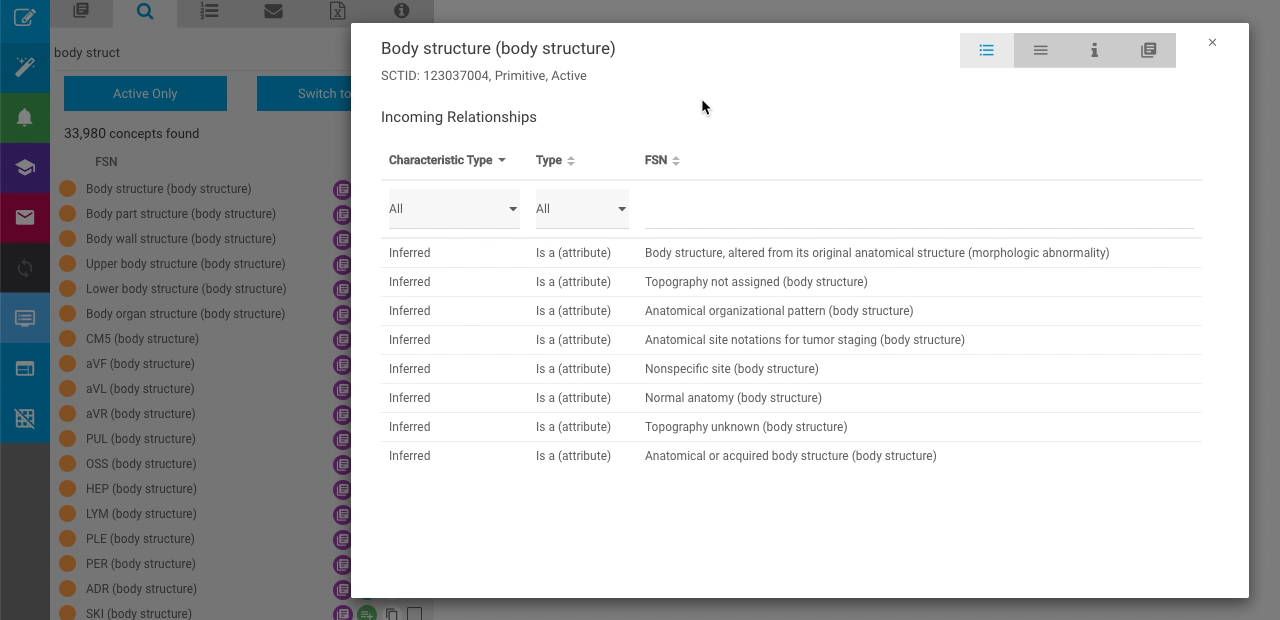This screenshot has height=620, width=1280.
Task: Open details icon for Upper body structure
Action: tap(342, 264)
